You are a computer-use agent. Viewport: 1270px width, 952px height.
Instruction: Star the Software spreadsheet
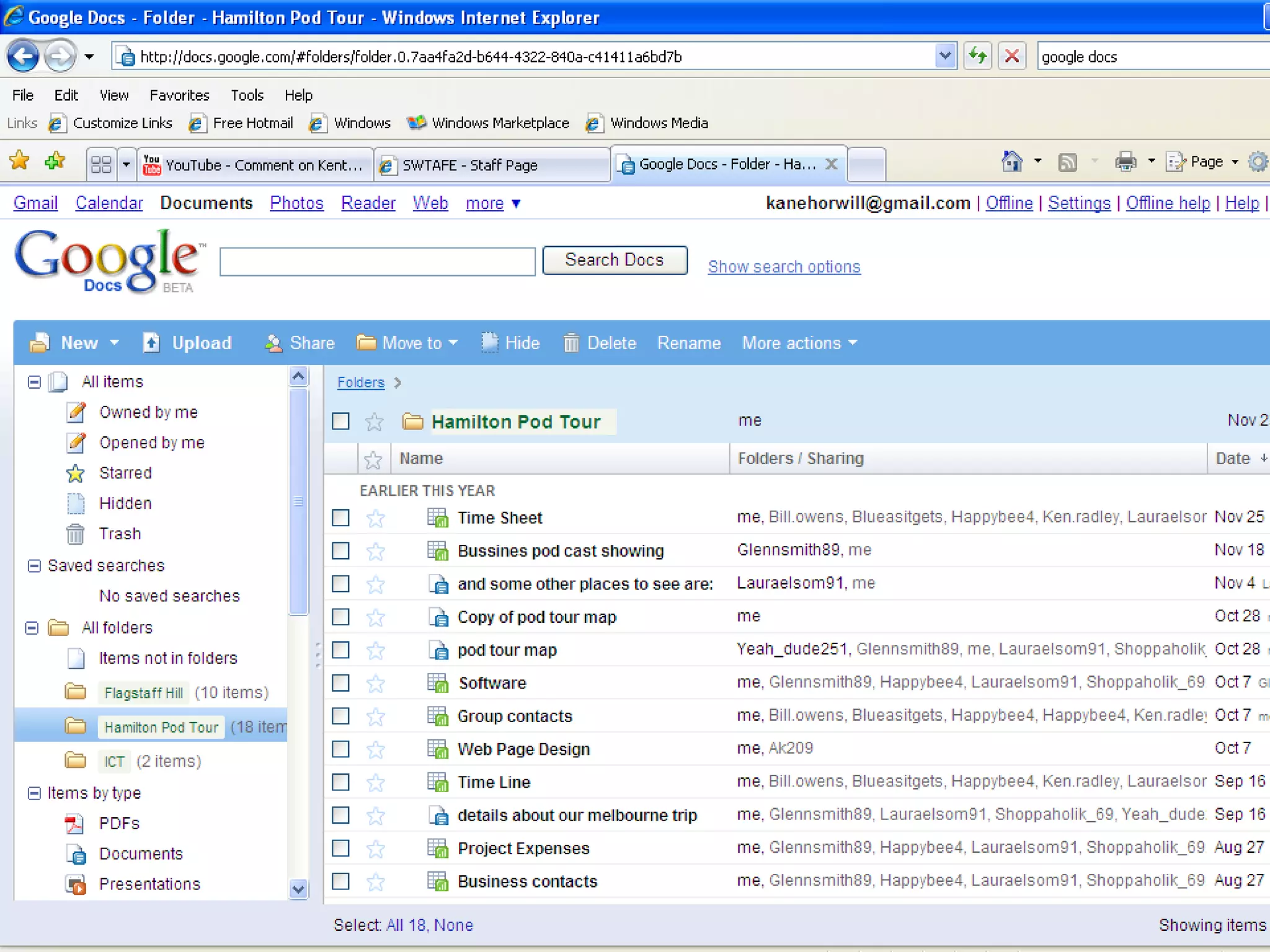coord(376,684)
